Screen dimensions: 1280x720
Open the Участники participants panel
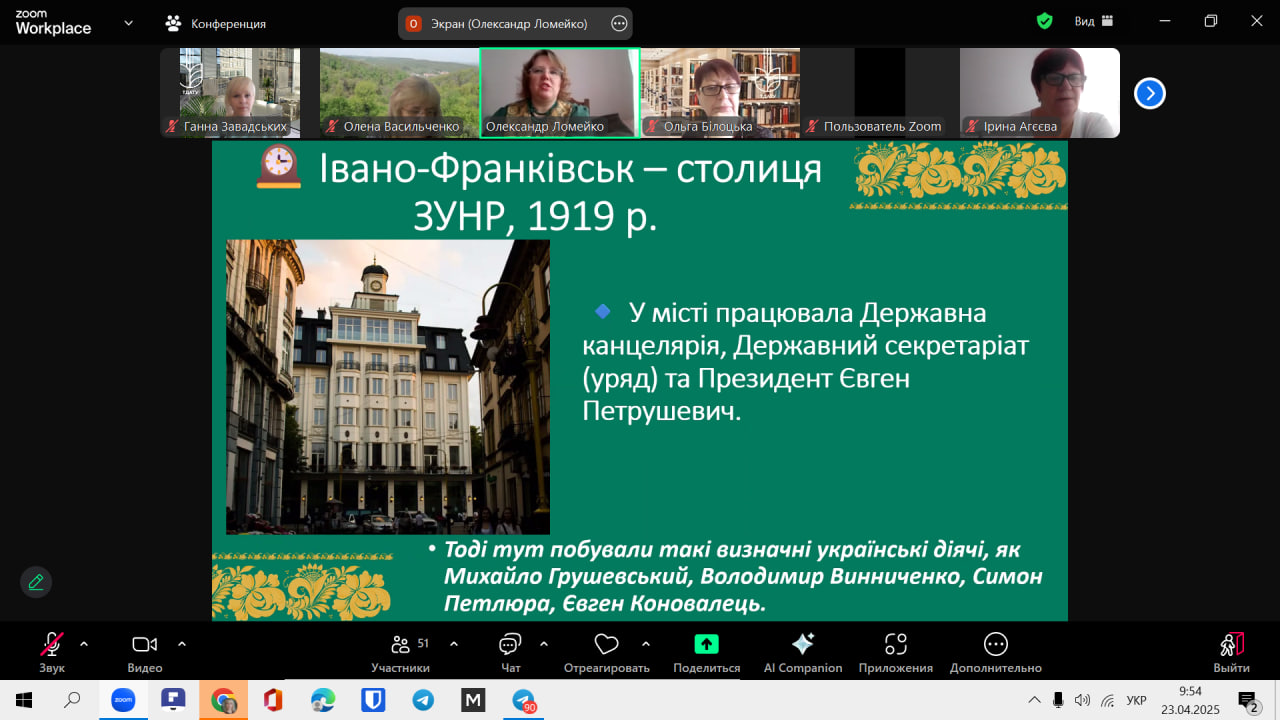tap(400, 652)
